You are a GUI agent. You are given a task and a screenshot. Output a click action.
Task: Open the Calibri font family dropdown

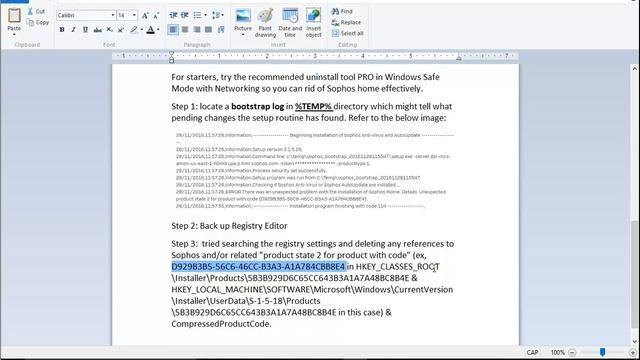point(112,15)
